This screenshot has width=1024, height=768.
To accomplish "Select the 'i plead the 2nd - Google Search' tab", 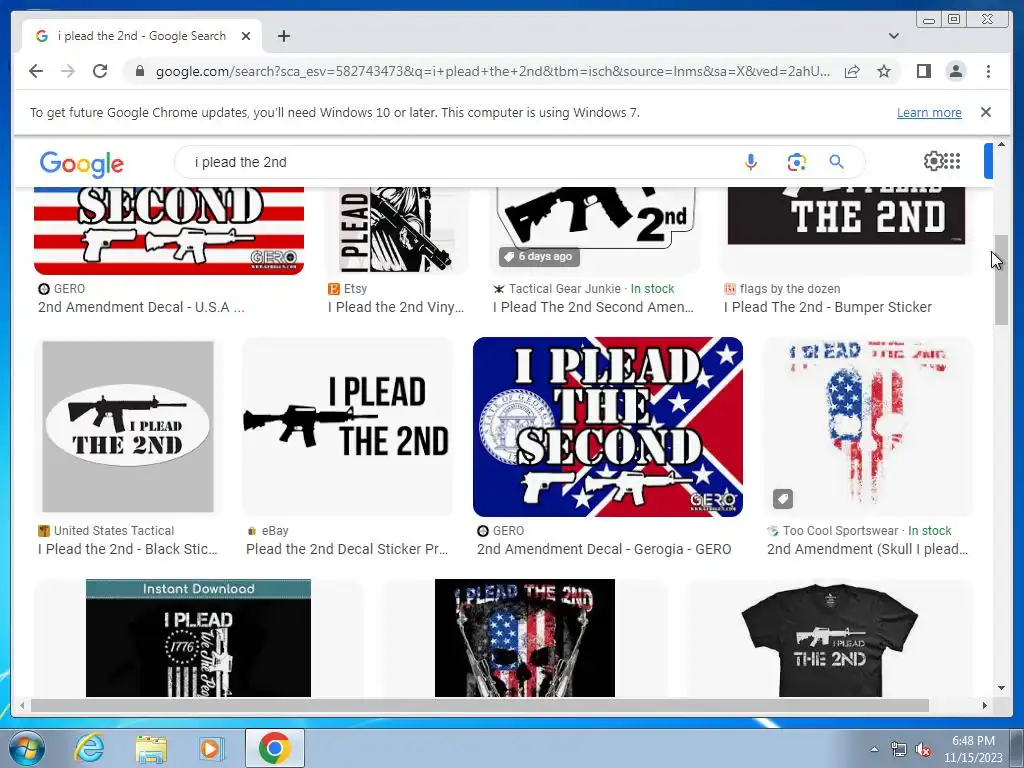I will 142,36.
